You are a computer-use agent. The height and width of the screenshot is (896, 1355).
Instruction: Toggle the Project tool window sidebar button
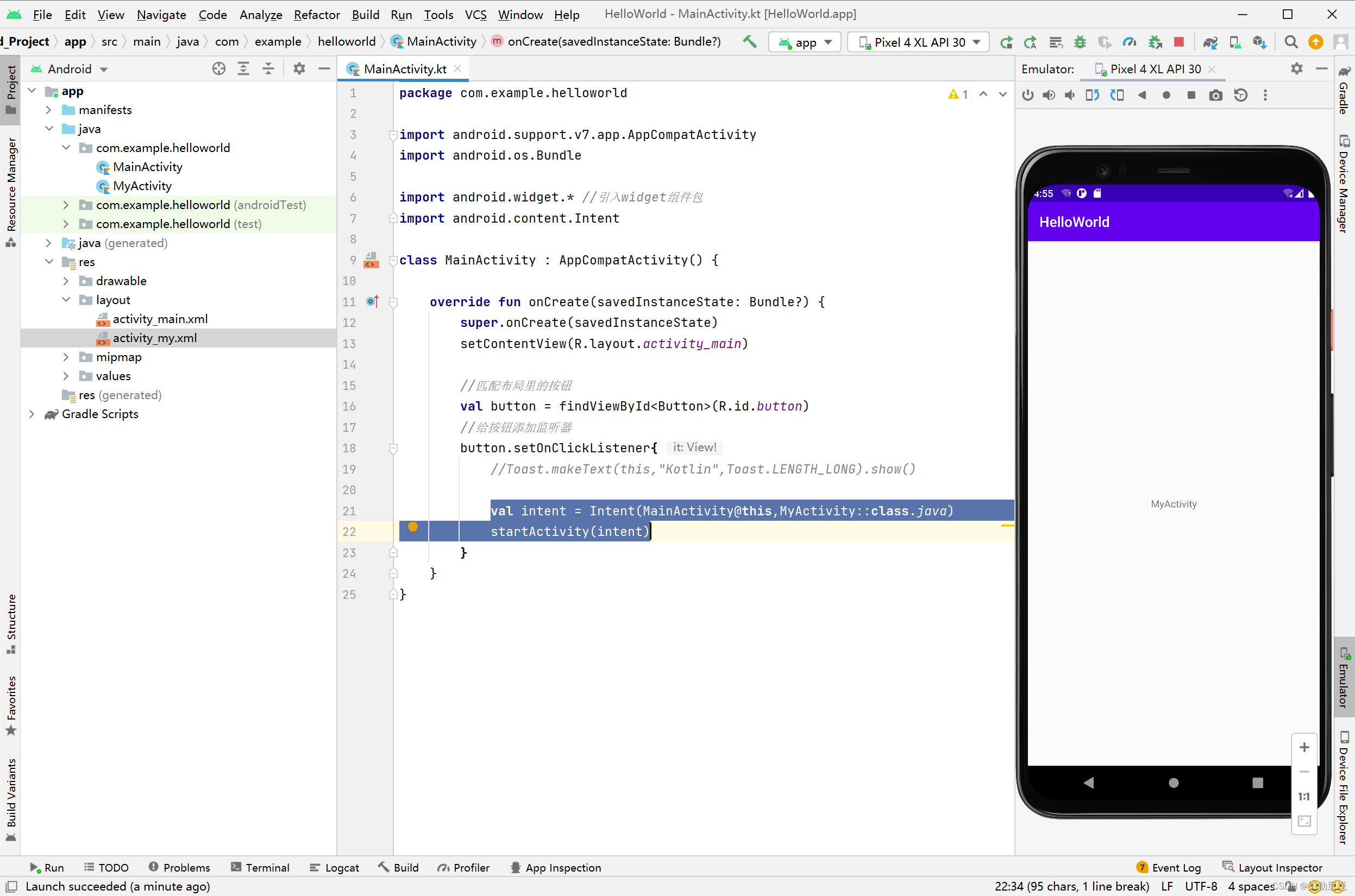pos(11,90)
